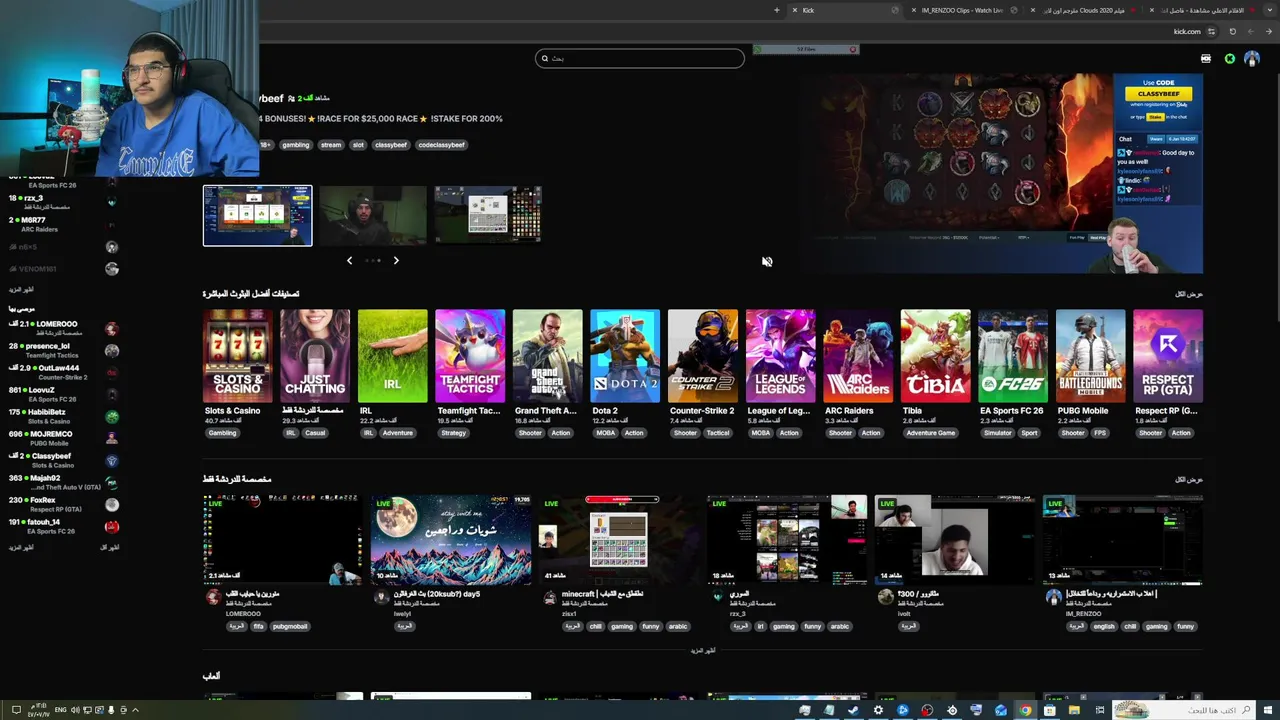1280x720 pixels.
Task: Open presence_lol avatar in the sidebar
Action: (112, 351)
